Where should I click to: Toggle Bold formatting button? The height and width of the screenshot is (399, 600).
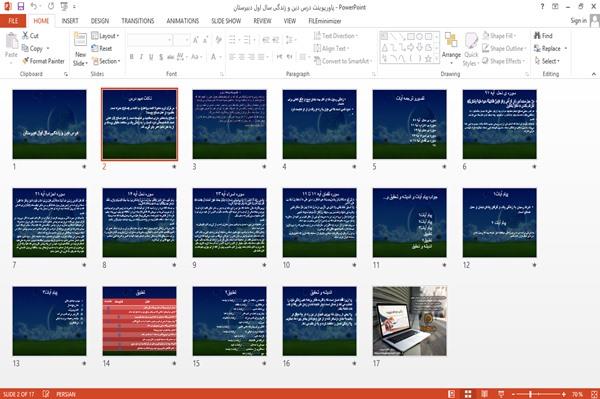(x=132, y=57)
